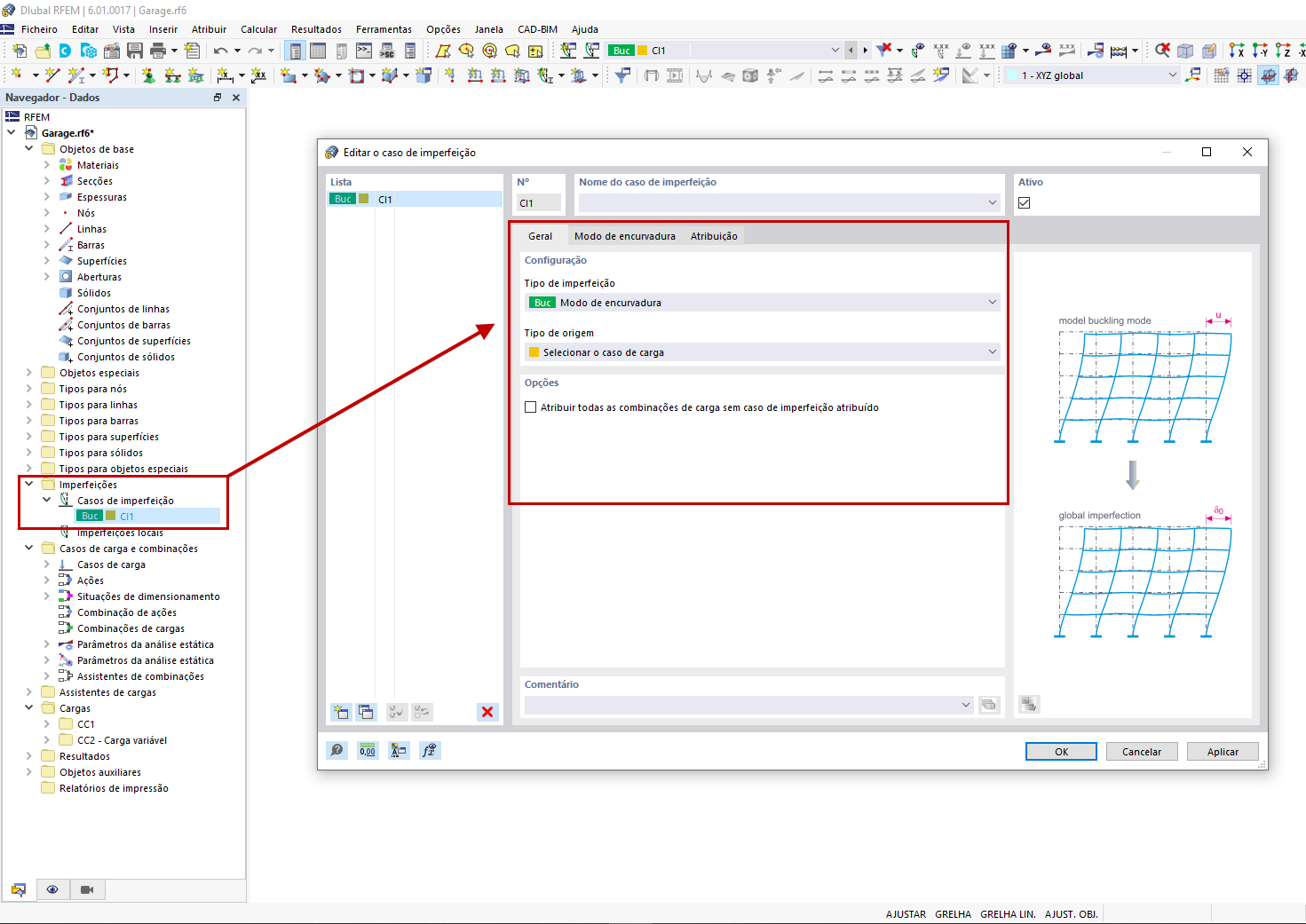Uncheck the Ativo checkbox for the imperfection case
The width and height of the screenshot is (1306, 924).
point(1024,202)
